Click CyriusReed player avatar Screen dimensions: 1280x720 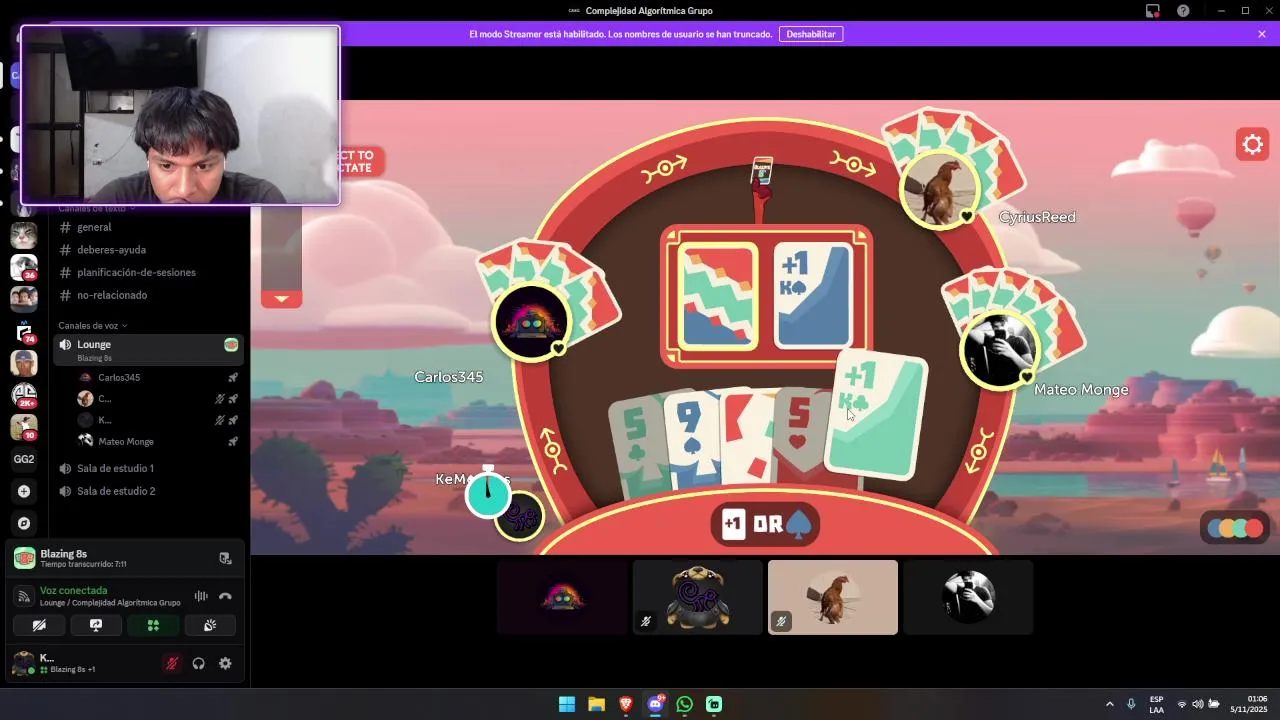point(939,189)
